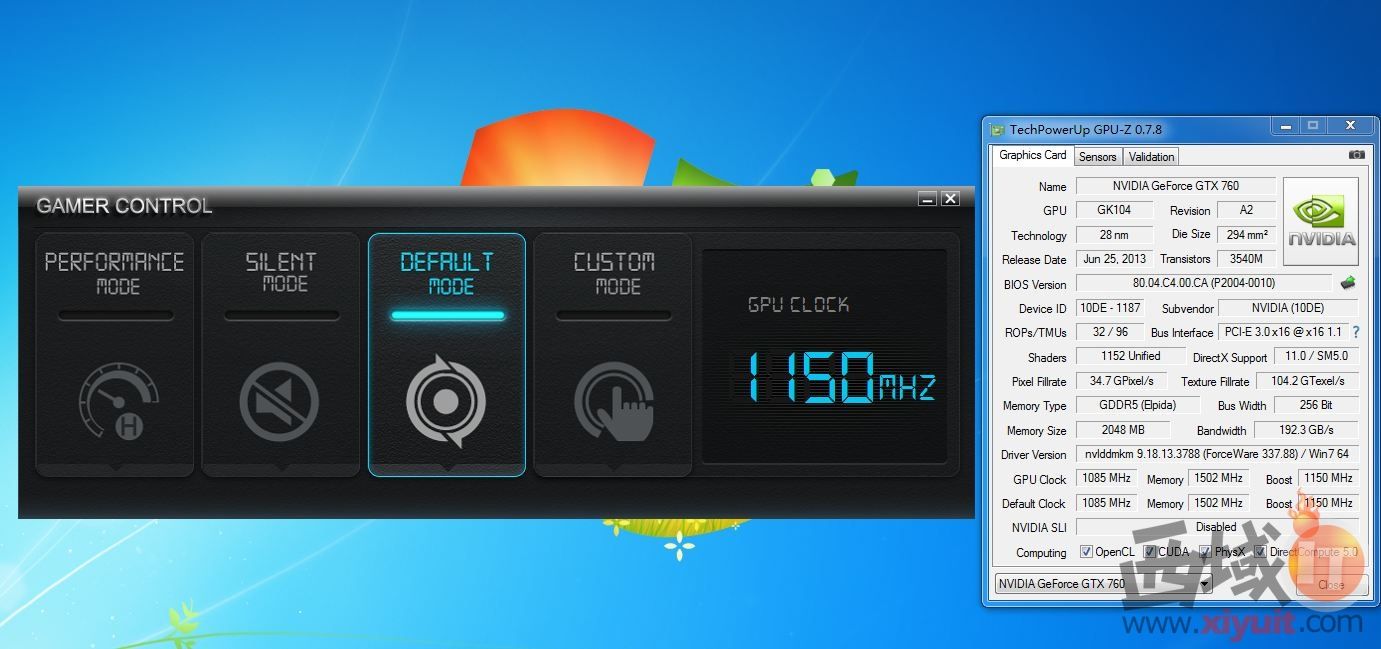1381x649 pixels.
Task: Save BIOS using the chip icon
Action: (x=1348, y=283)
